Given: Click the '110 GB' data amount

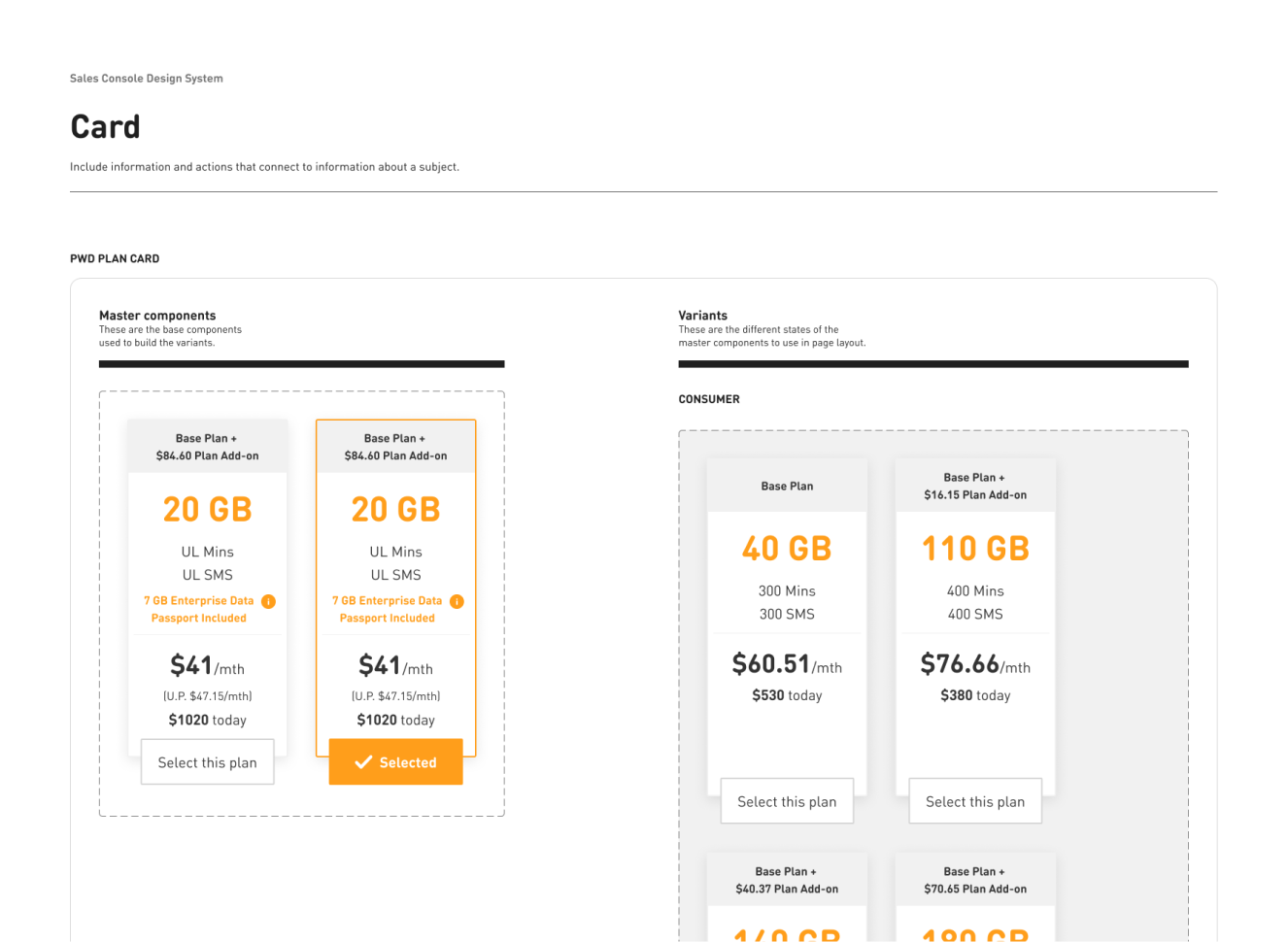Looking at the screenshot, I should coord(975,549).
